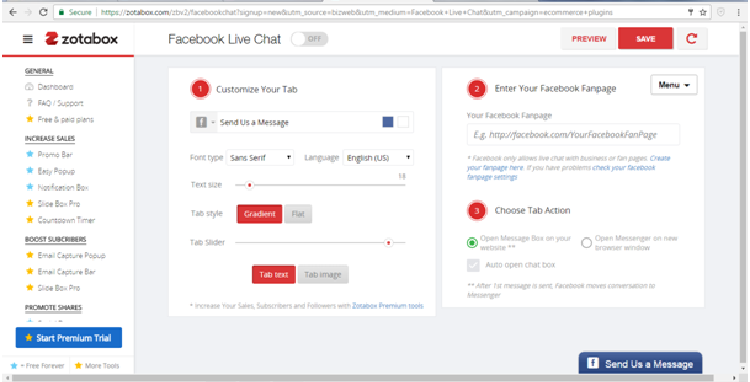Click the Dashboard home icon in the sidebar
The height and width of the screenshot is (382, 750).
pos(30,87)
